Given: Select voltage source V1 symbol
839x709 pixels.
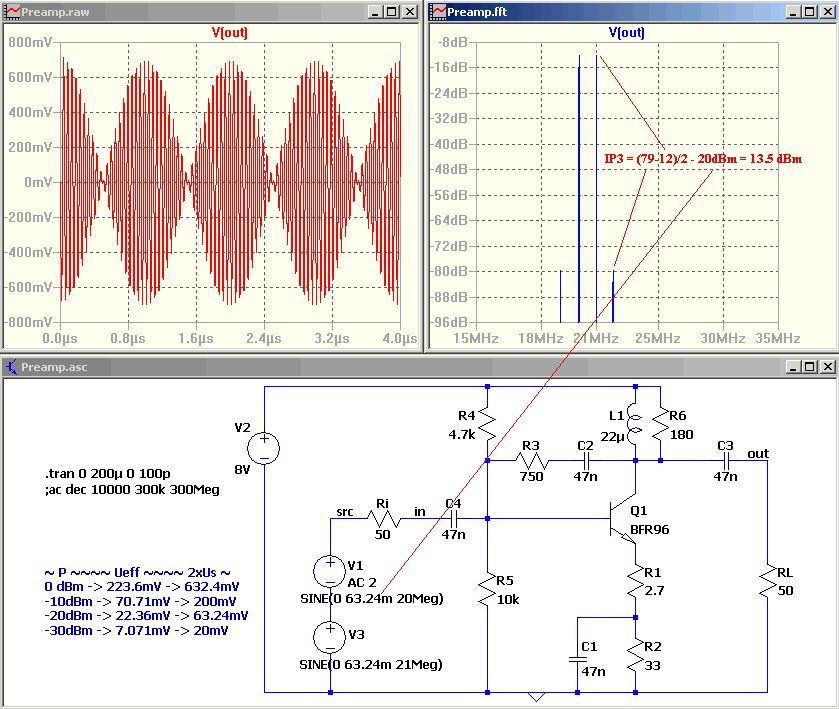Looking at the screenshot, I should tap(330, 571).
